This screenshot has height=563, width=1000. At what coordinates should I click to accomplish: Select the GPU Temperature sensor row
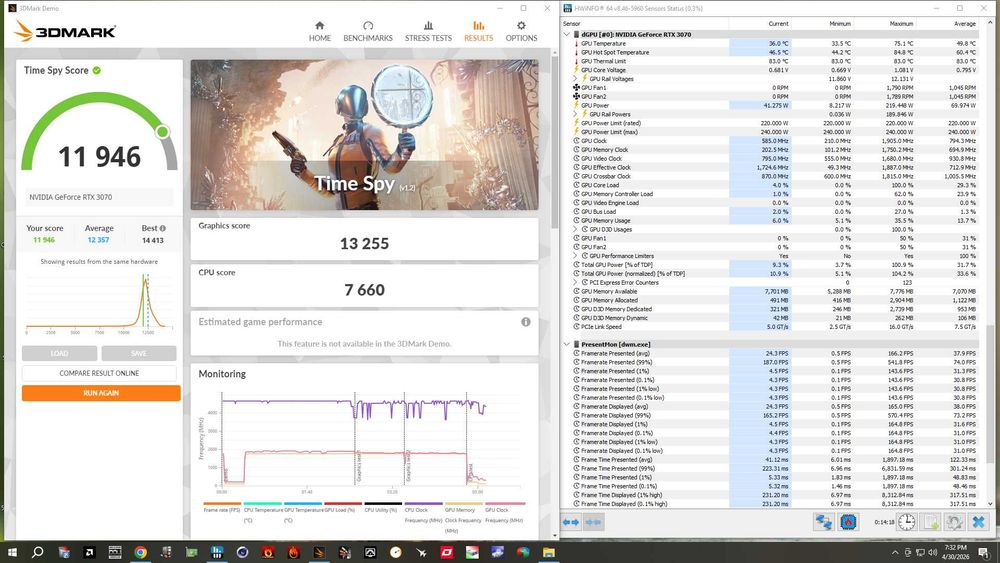pyautogui.click(x=774, y=43)
